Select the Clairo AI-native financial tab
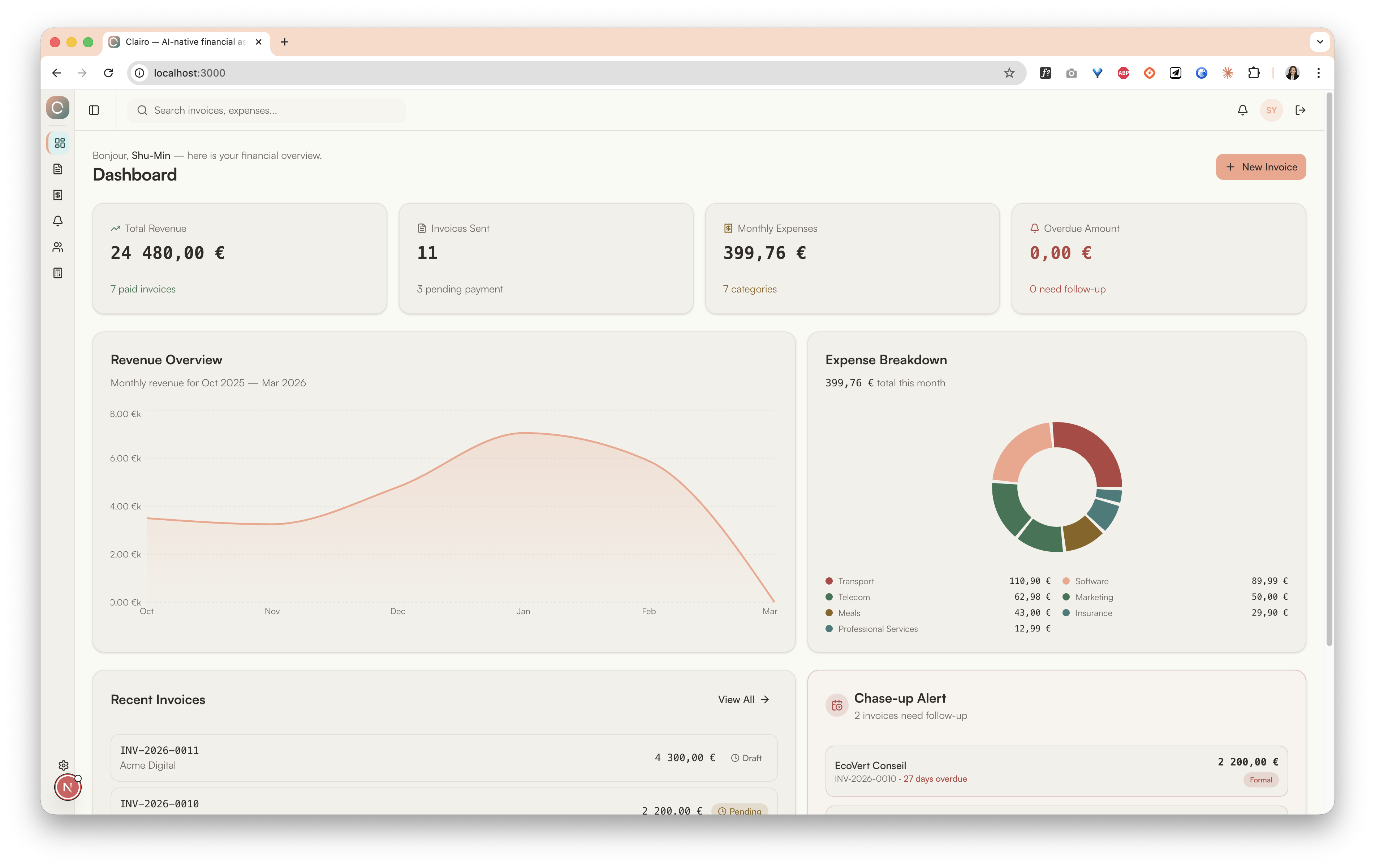Screen dimensions: 1375x868 coord(186,42)
